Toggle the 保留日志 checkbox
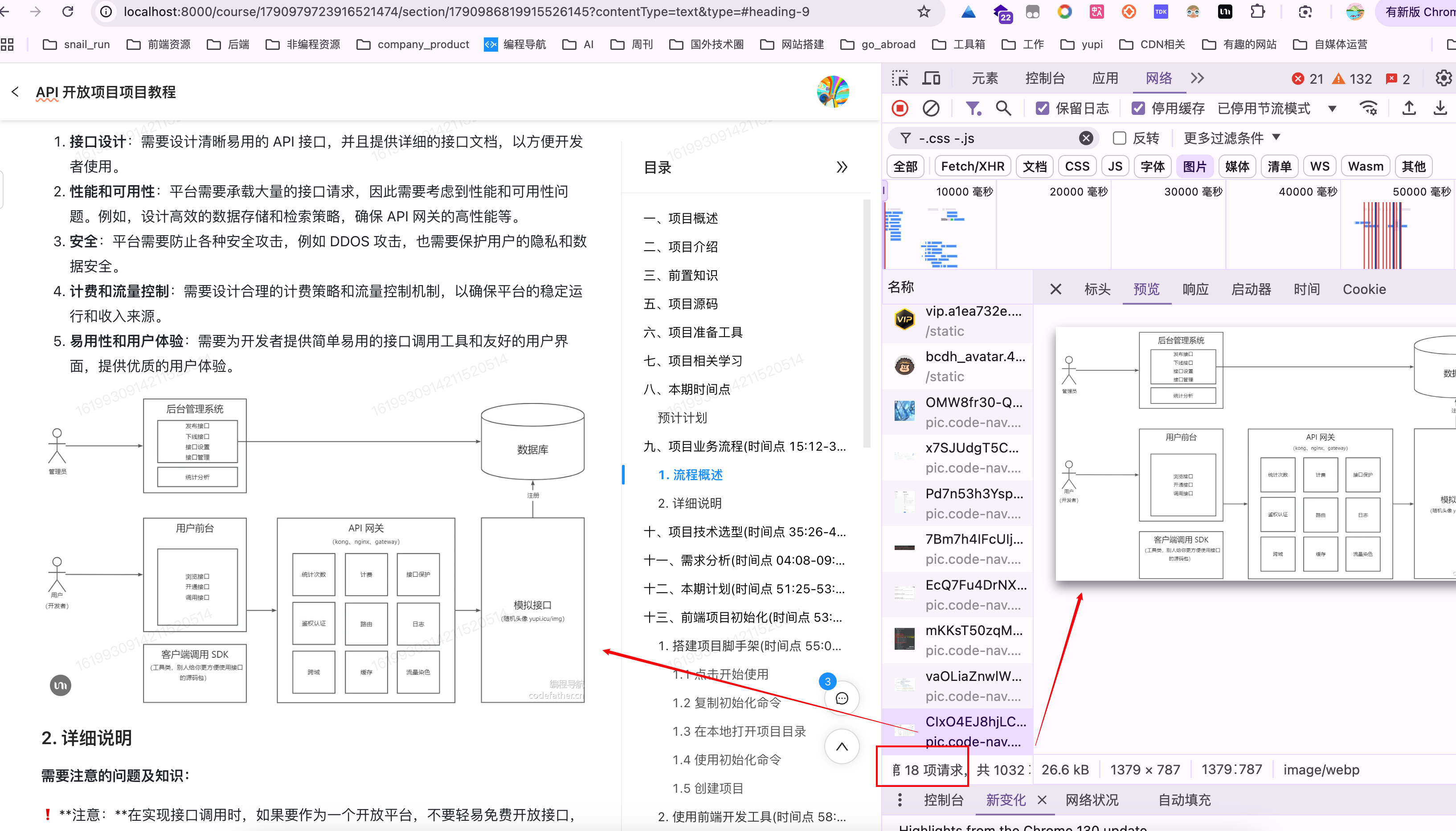This screenshot has width=1456, height=831. [1042, 109]
